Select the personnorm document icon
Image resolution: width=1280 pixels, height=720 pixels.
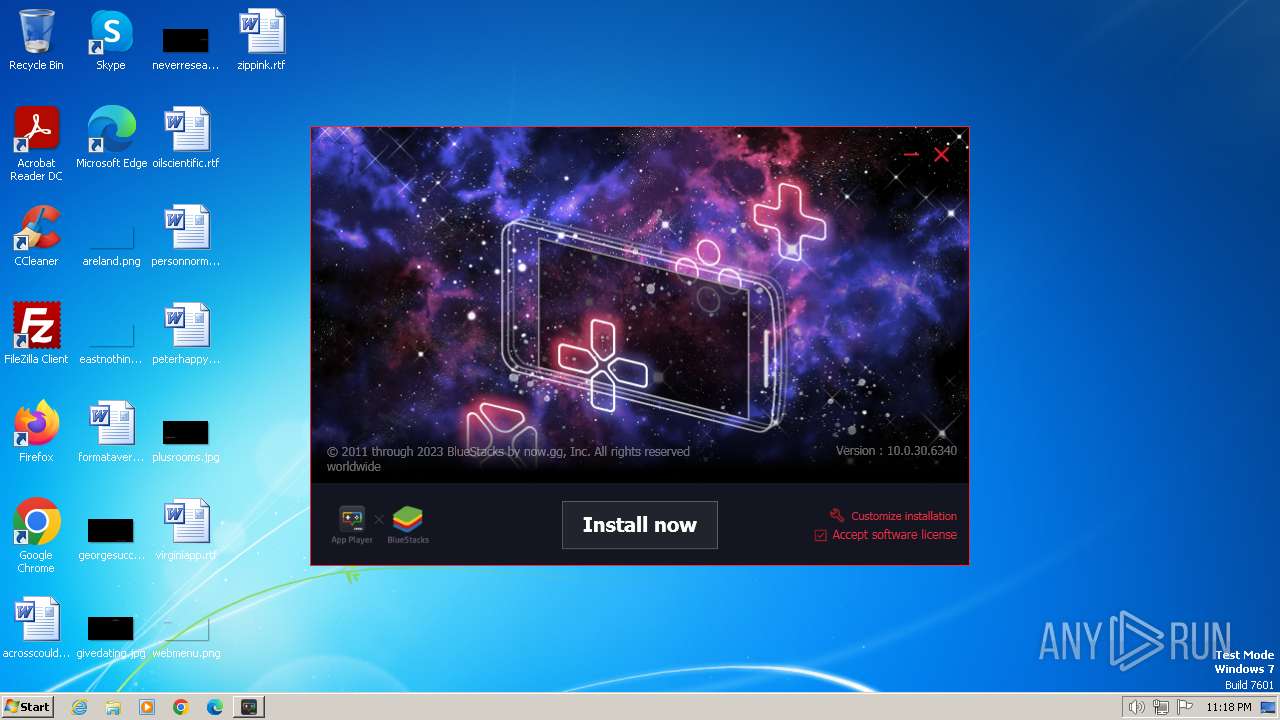pyautogui.click(x=186, y=236)
